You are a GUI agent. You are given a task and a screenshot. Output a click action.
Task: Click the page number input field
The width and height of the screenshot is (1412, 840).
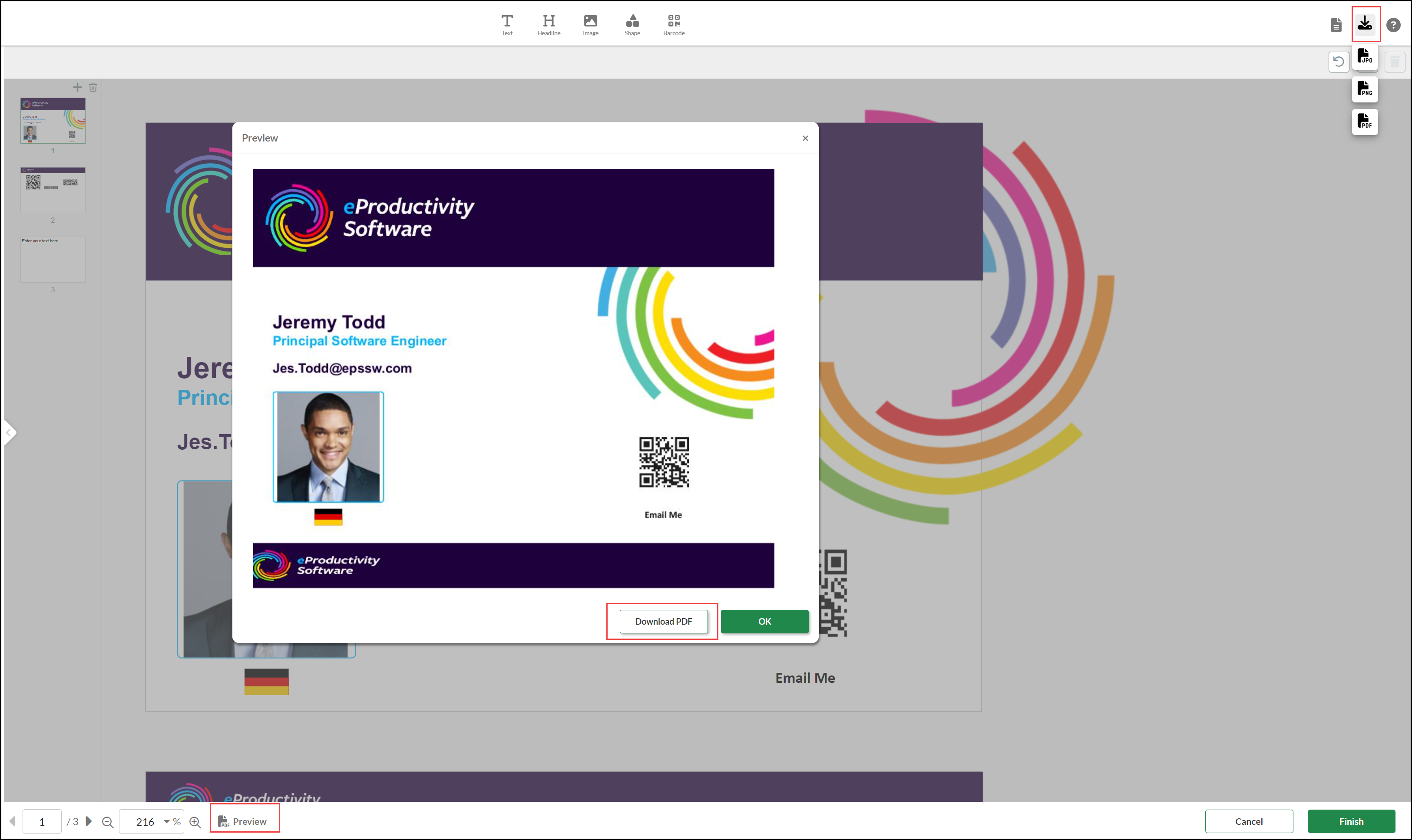pyautogui.click(x=42, y=821)
